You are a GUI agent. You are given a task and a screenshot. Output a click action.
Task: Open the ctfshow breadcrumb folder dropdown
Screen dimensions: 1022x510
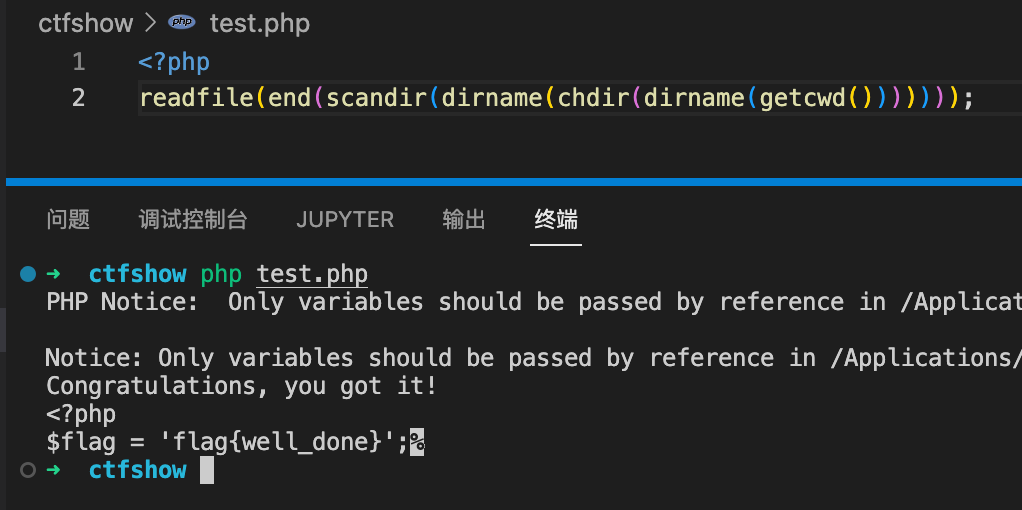tap(85, 23)
